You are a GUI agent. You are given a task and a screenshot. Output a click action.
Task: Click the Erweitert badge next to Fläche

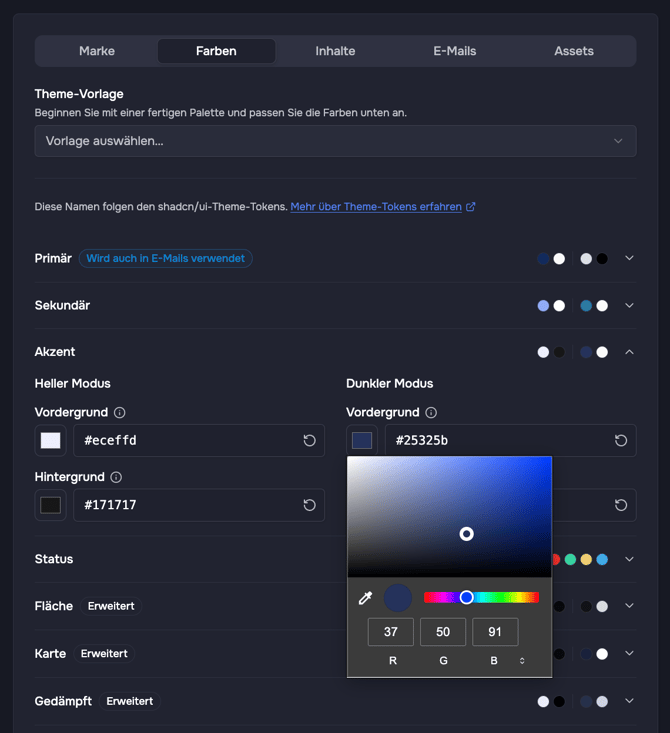point(111,606)
